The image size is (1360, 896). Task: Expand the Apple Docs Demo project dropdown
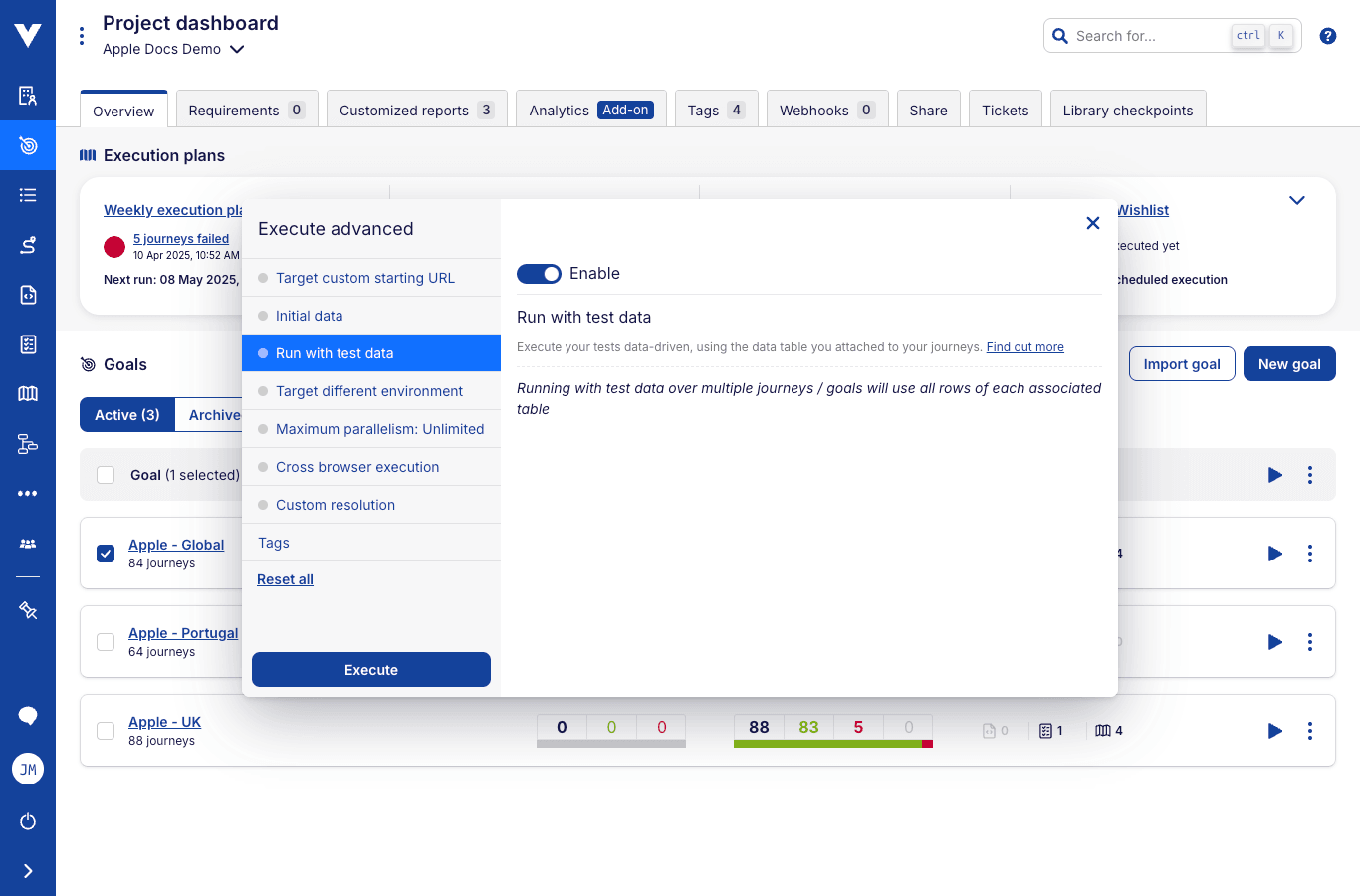coord(237,48)
